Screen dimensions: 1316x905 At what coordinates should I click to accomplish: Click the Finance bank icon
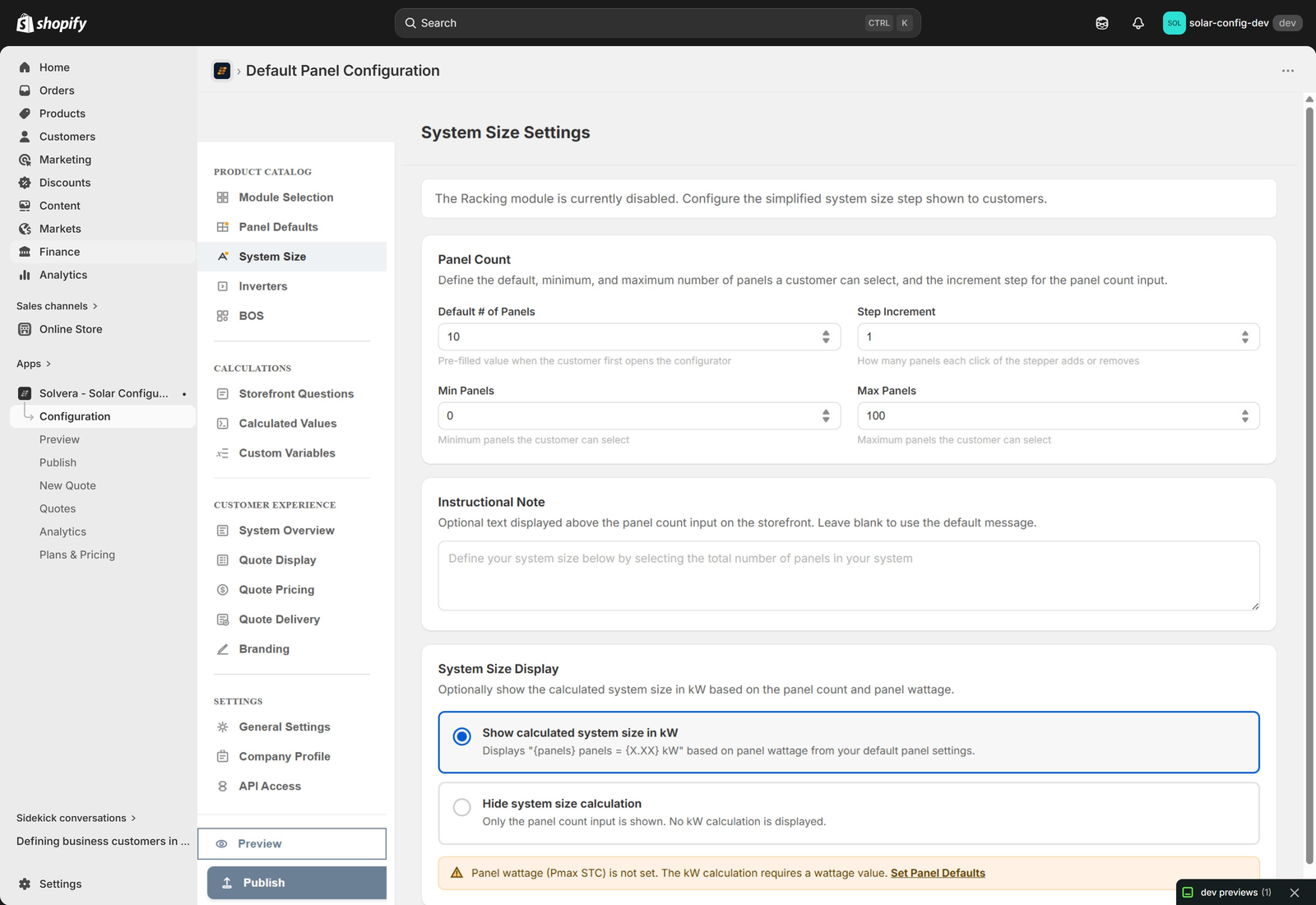(25, 252)
